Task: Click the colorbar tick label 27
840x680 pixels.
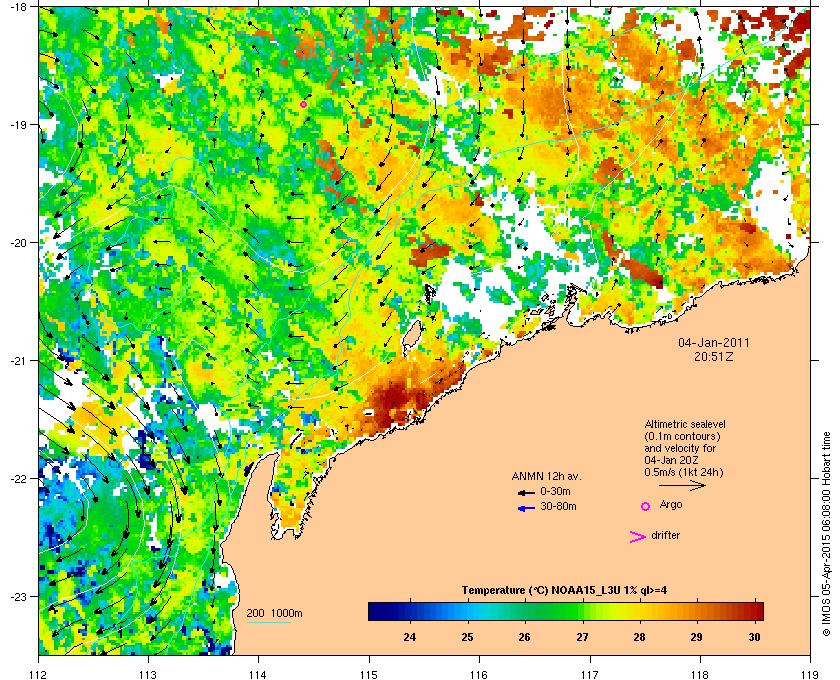Action: click(x=582, y=637)
